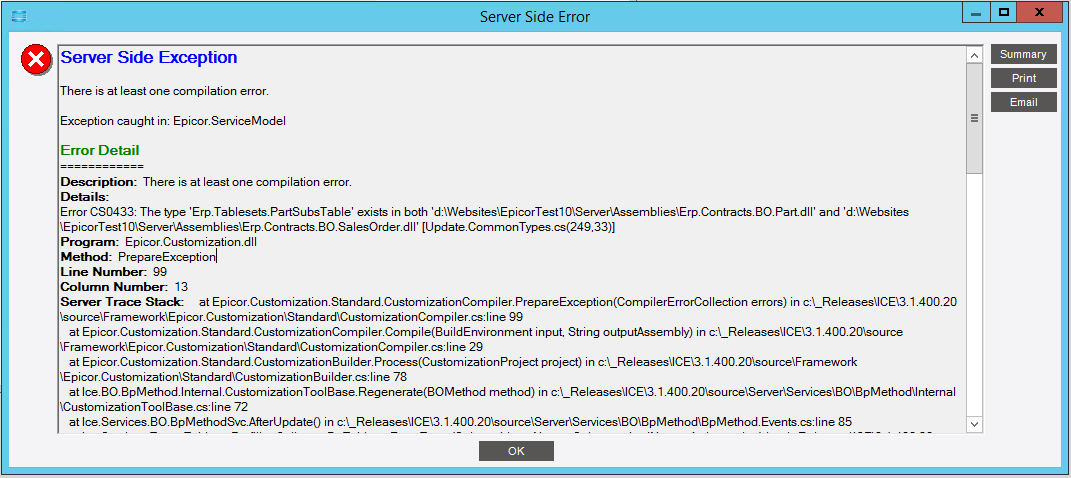Viewport: 1071px width, 478px height.
Task: Click the green Error Detail heading
Action: [100, 150]
